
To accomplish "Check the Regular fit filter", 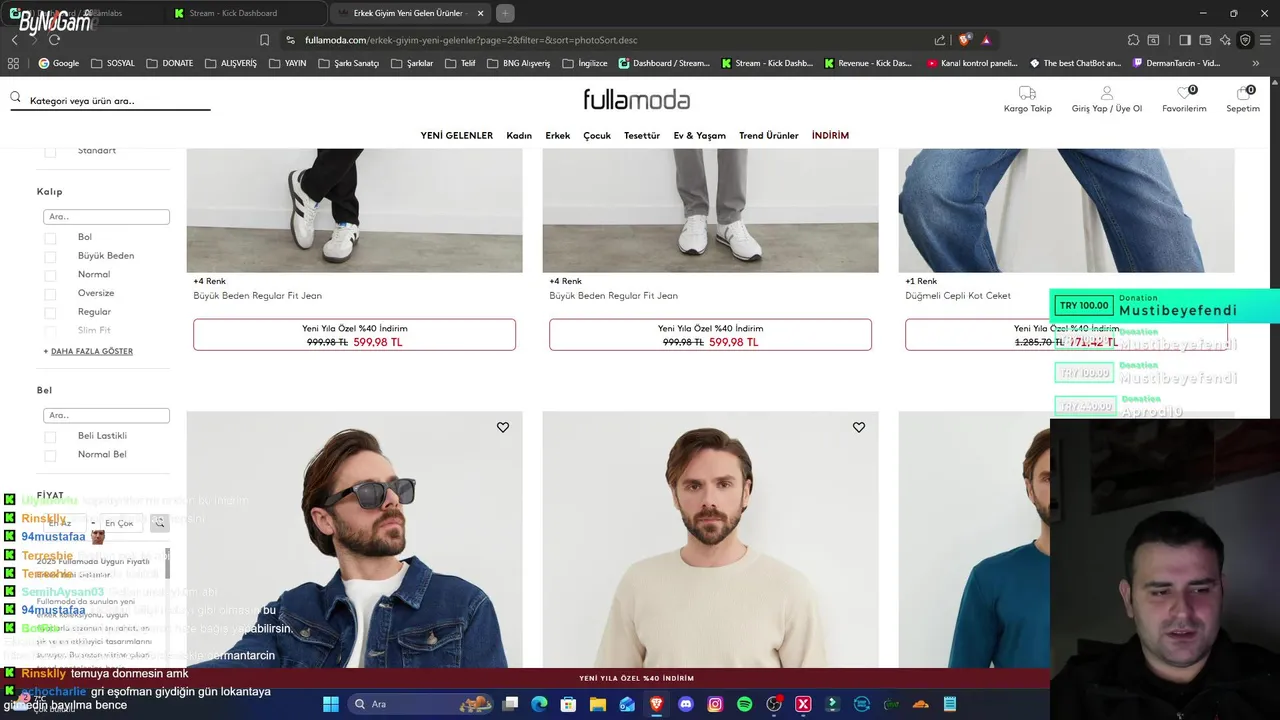I will [x=50, y=313].
